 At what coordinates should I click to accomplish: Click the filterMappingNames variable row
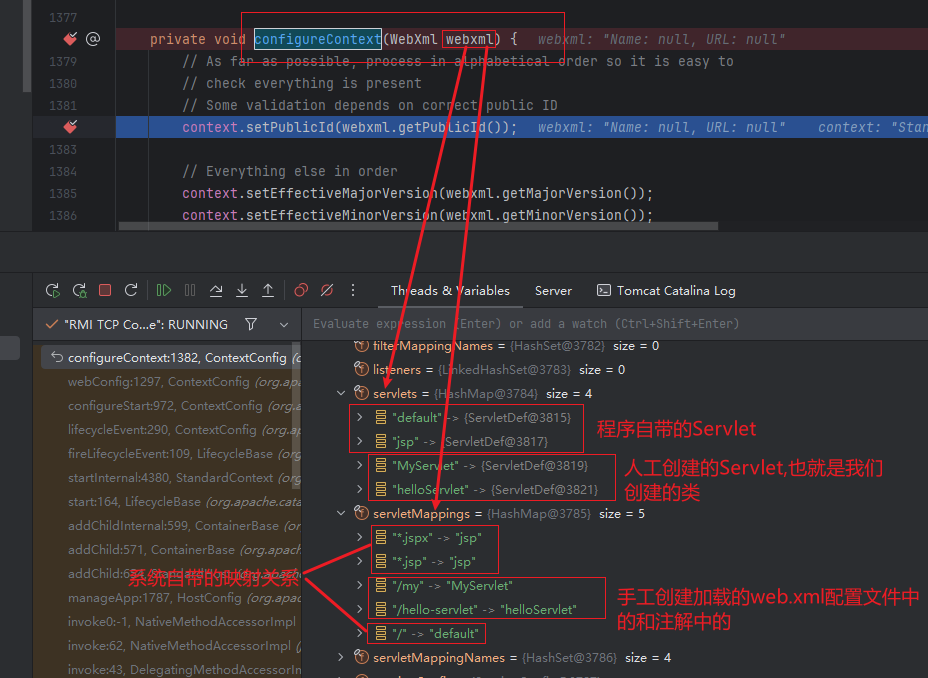tap(616, 346)
